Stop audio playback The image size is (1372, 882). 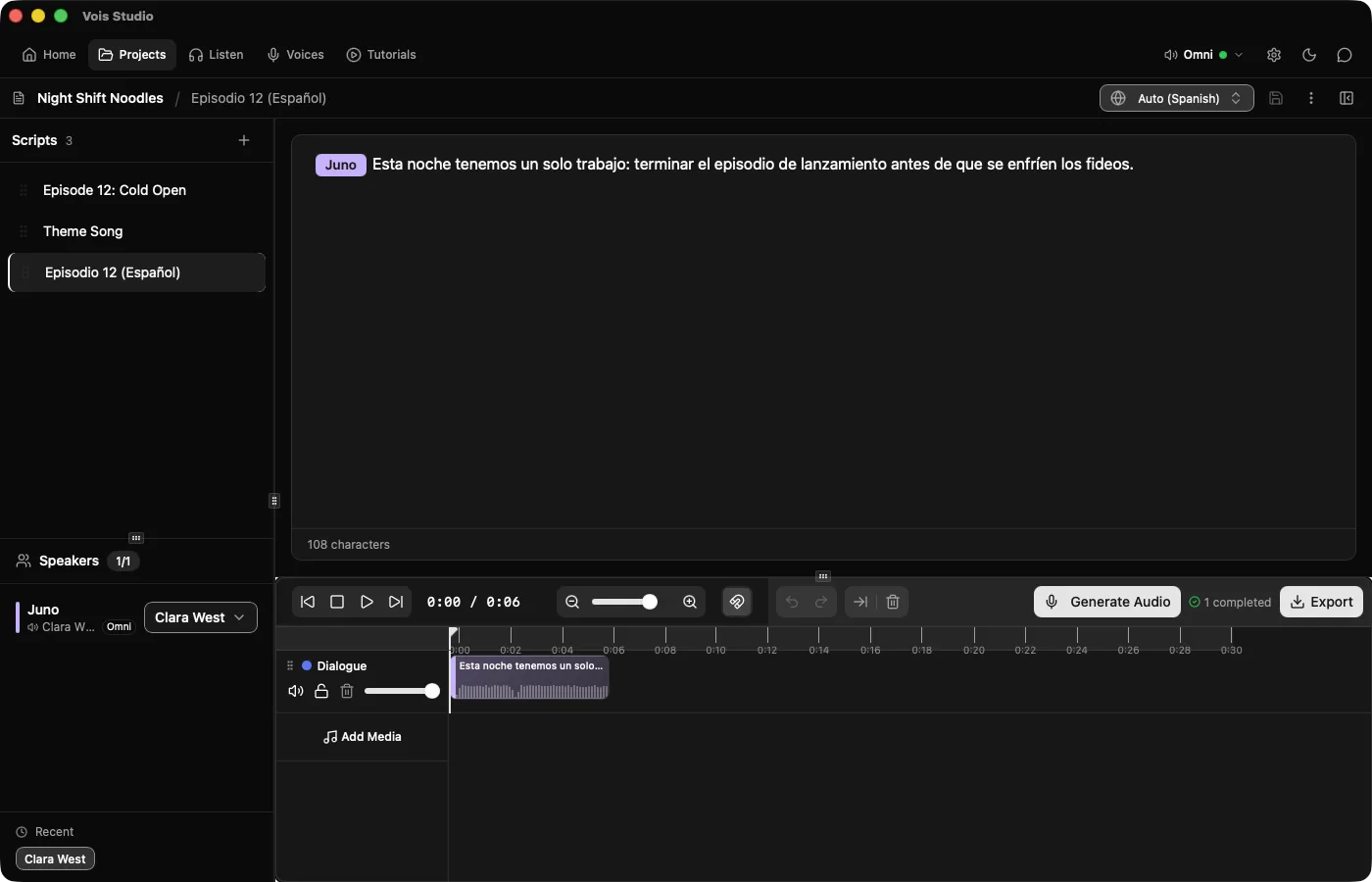(337, 602)
